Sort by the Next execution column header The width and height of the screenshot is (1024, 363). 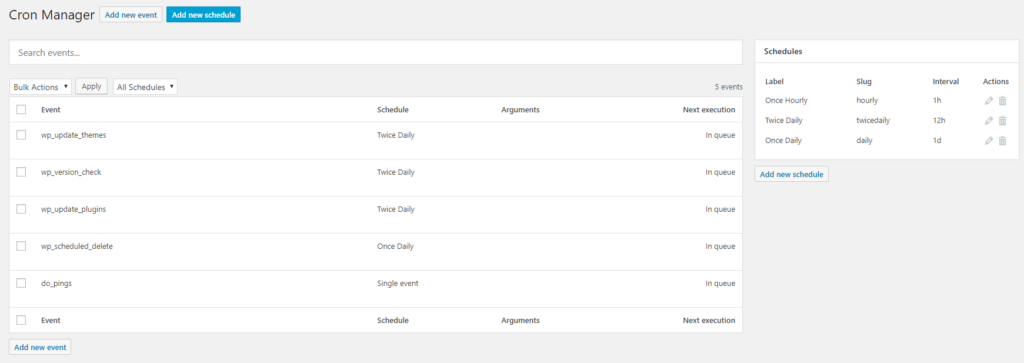(x=709, y=110)
